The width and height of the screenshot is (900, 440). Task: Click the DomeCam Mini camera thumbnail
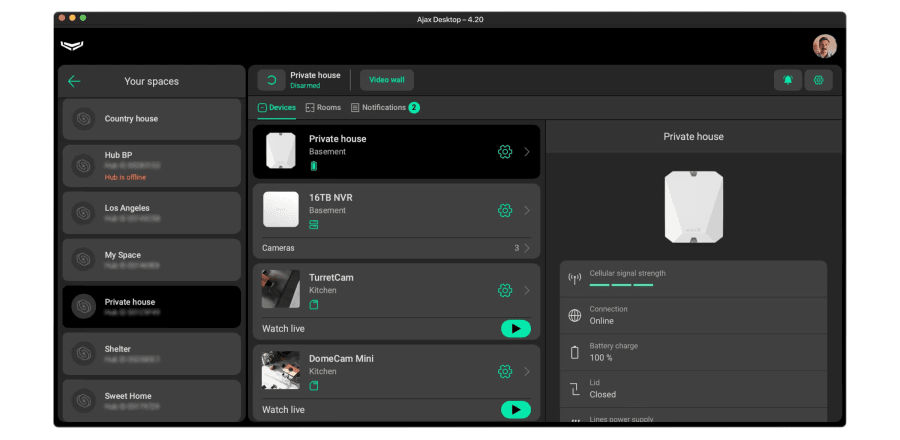[x=281, y=370]
